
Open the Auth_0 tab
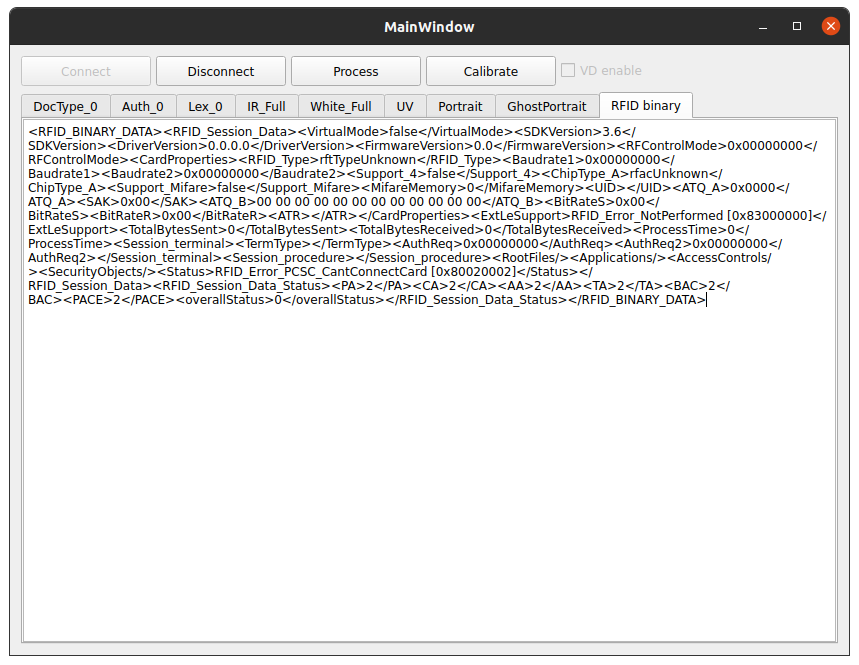click(x=142, y=106)
